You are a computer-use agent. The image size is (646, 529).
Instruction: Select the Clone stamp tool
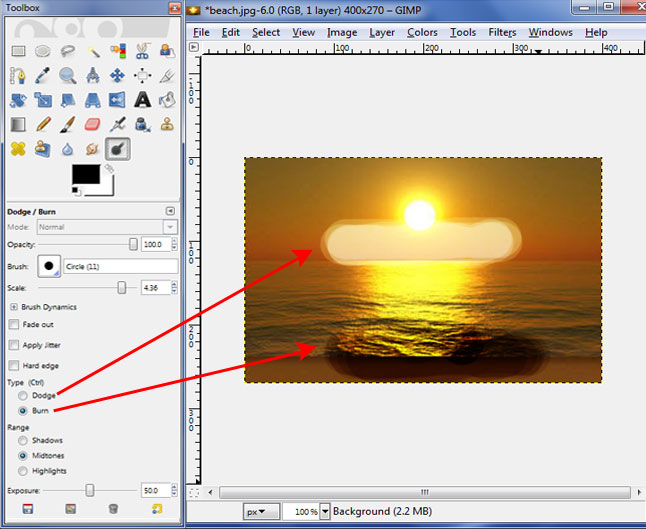pyautogui.click(x=167, y=124)
